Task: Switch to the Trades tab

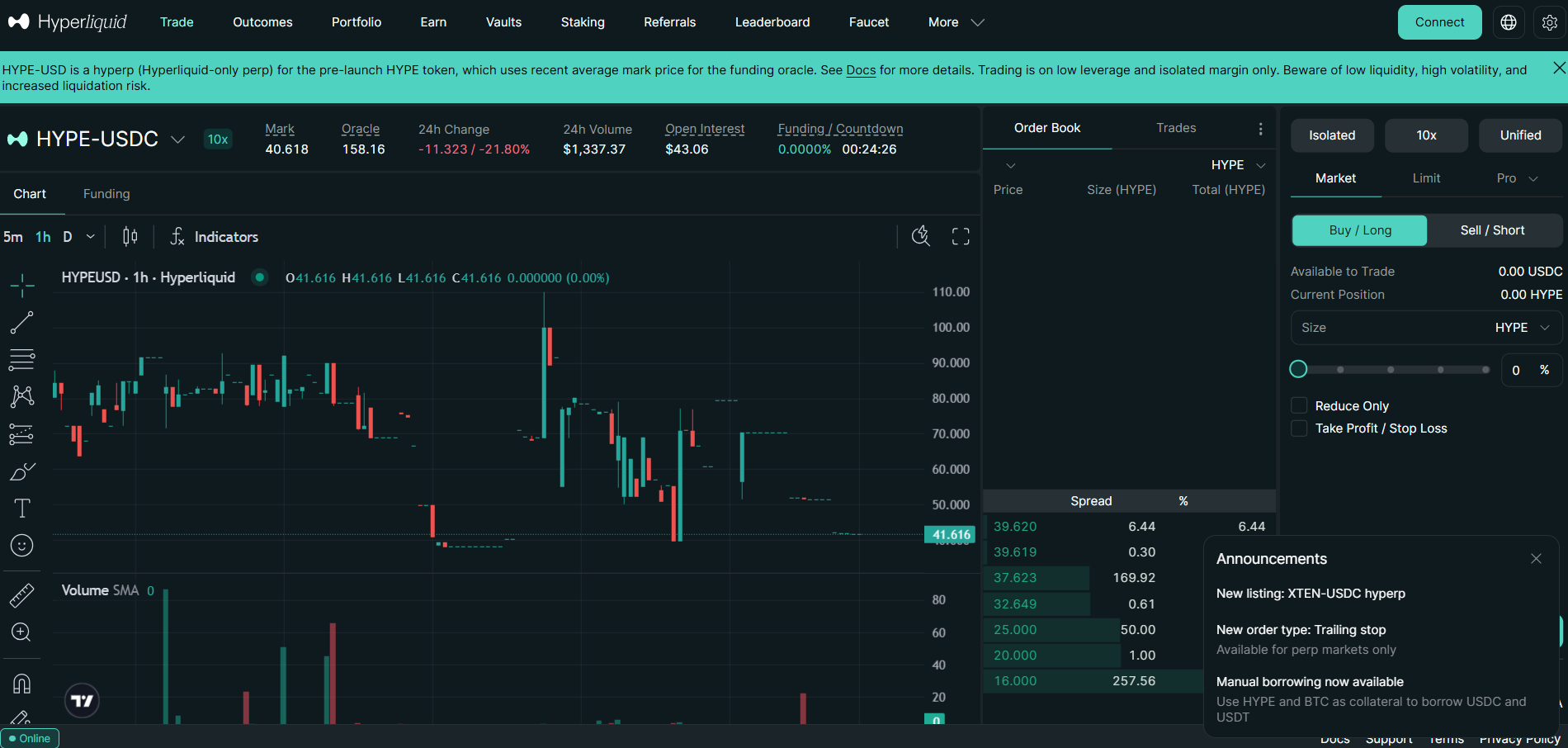Action: pos(1176,128)
